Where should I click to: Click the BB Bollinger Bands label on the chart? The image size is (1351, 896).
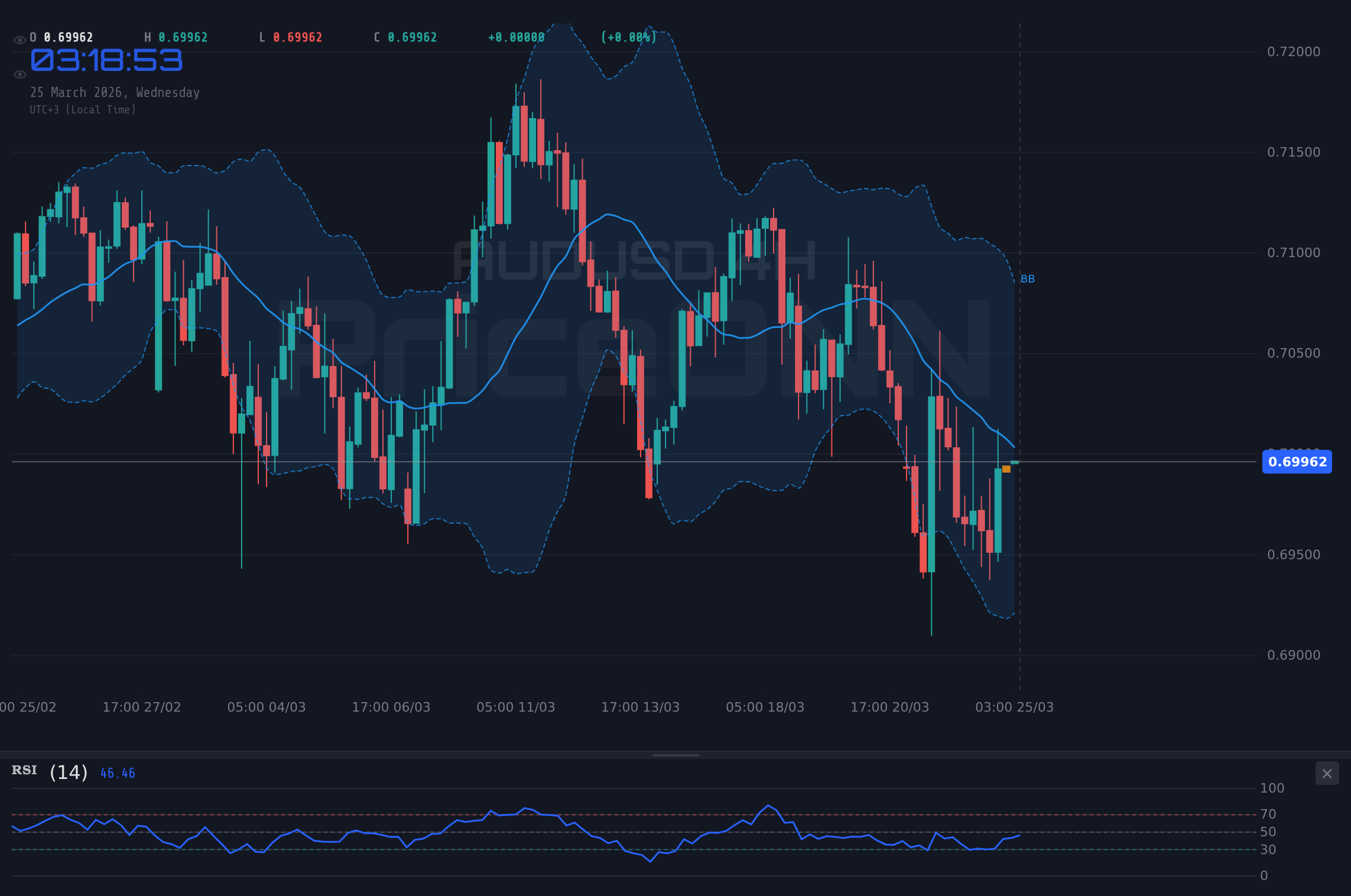tap(1027, 279)
